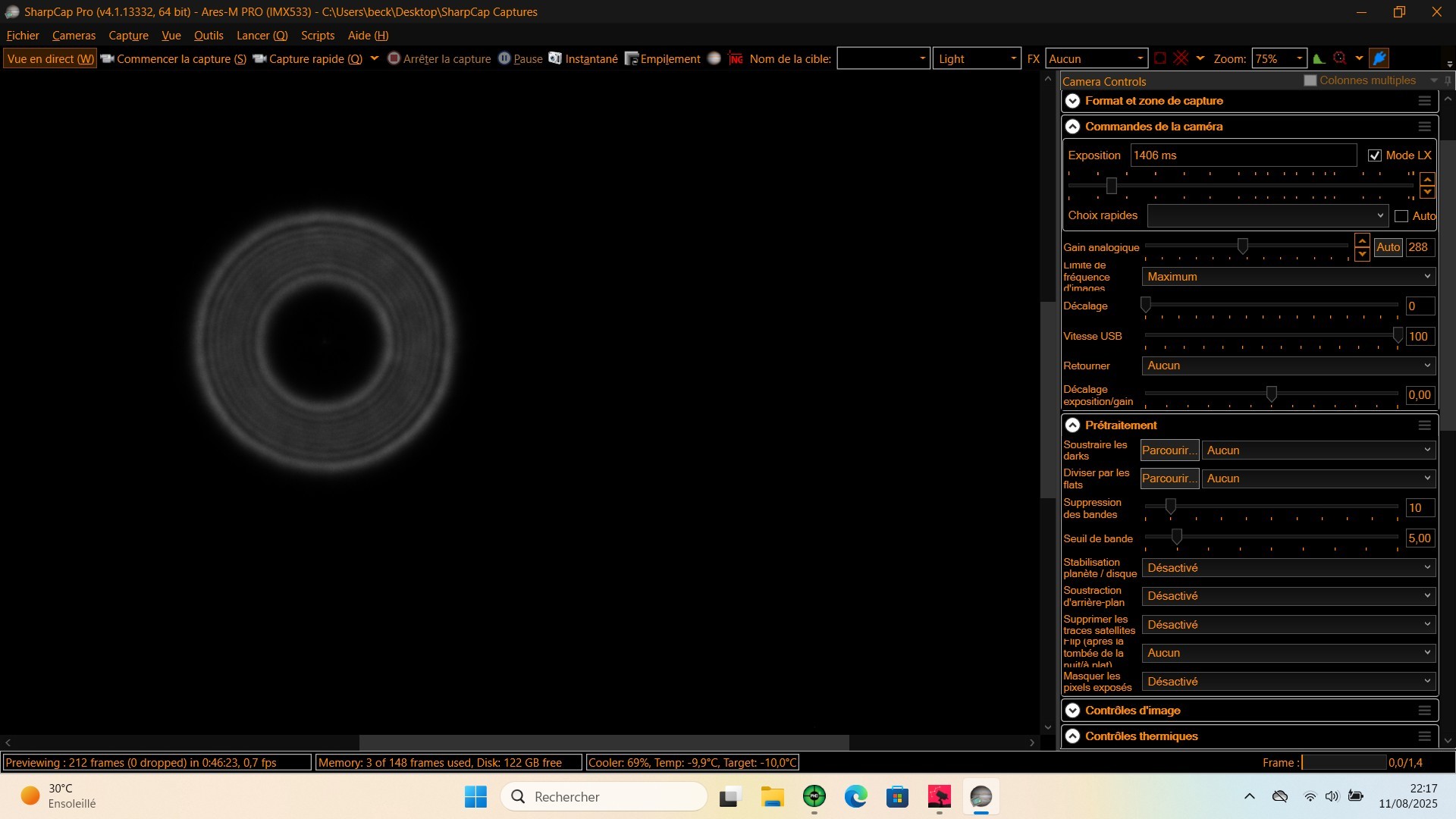Open the FX Aucun dropdown
This screenshot has height=819, width=1456.
tap(1097, 58)
